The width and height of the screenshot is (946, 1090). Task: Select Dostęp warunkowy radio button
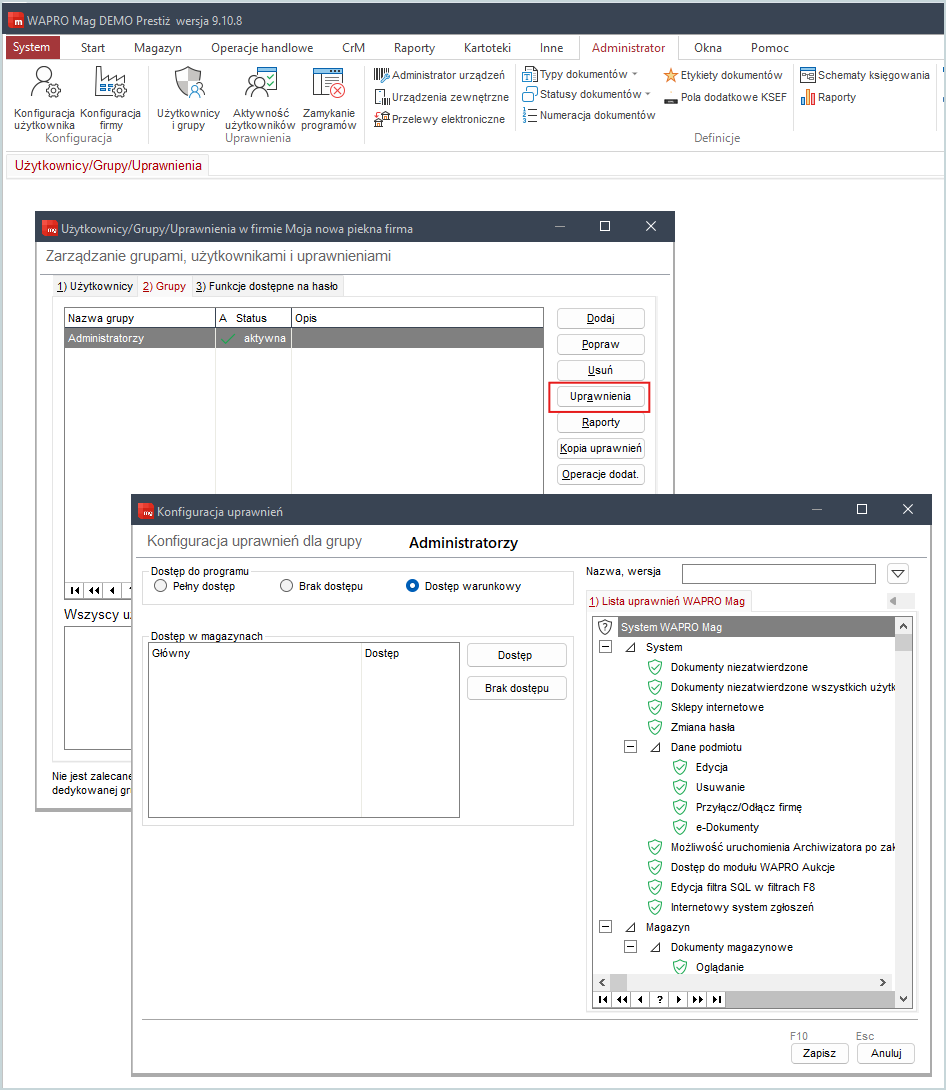click(x=412, y=586)
